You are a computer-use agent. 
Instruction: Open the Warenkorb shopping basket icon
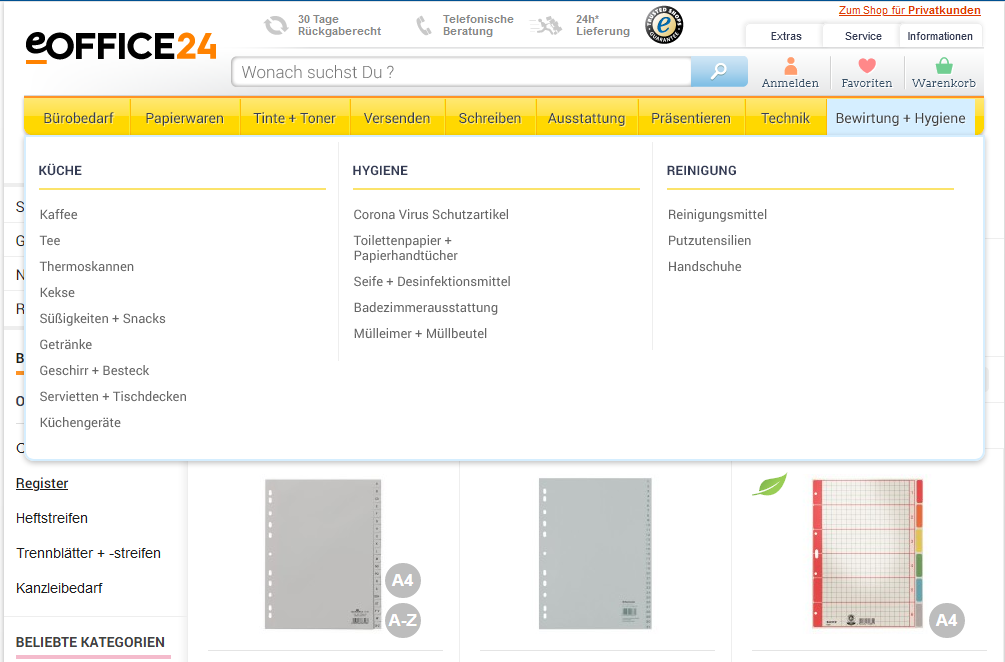click(x=943, y=67)
